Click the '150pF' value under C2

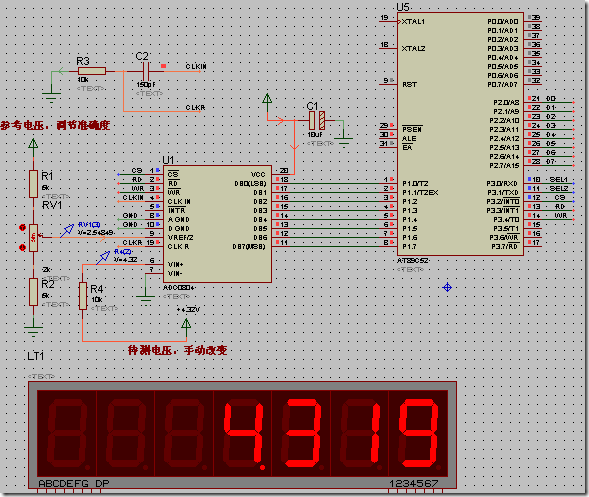click(x=146, y=85)
